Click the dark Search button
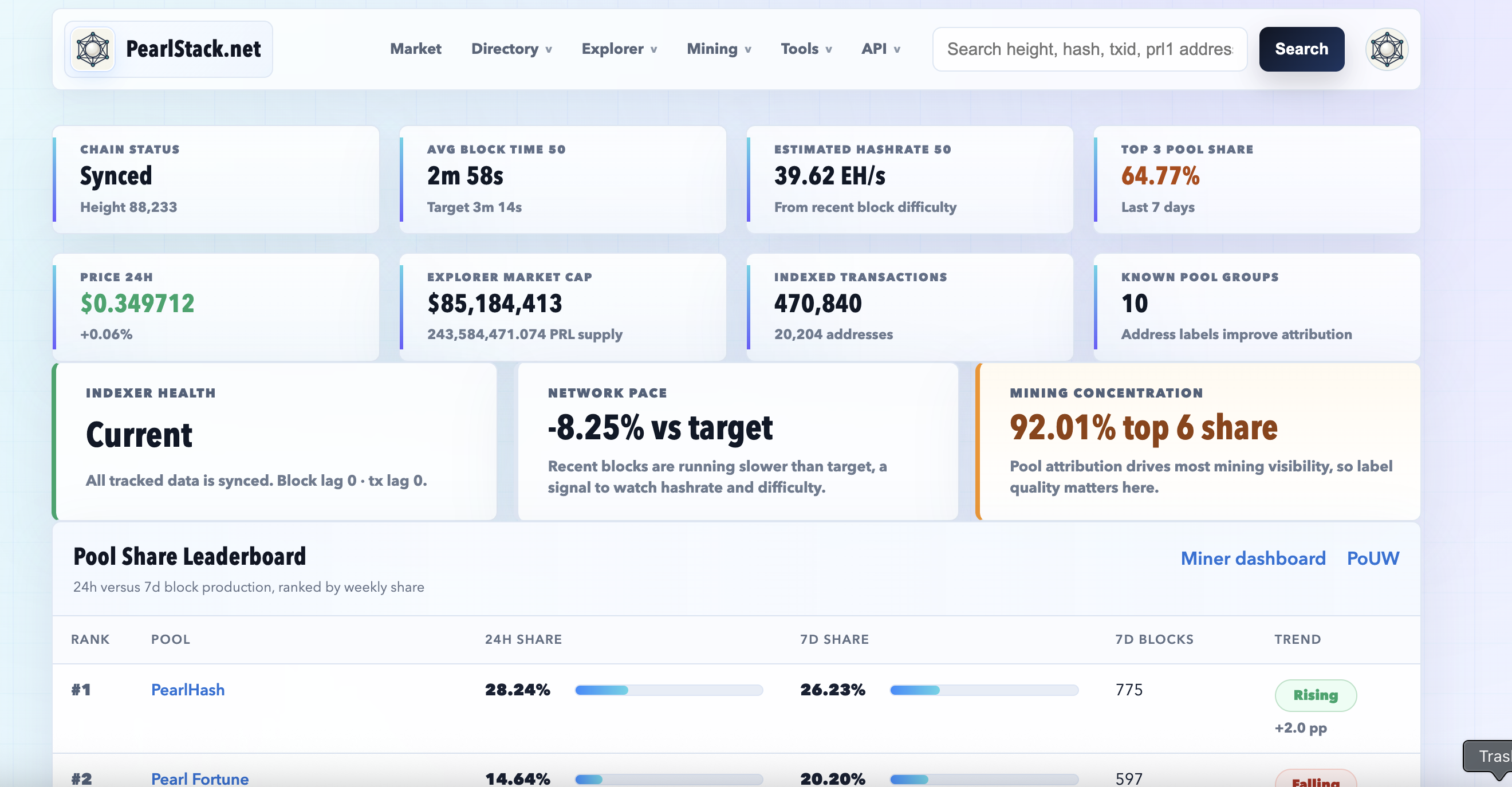 pyautogui.click(x=1301, y=49)
